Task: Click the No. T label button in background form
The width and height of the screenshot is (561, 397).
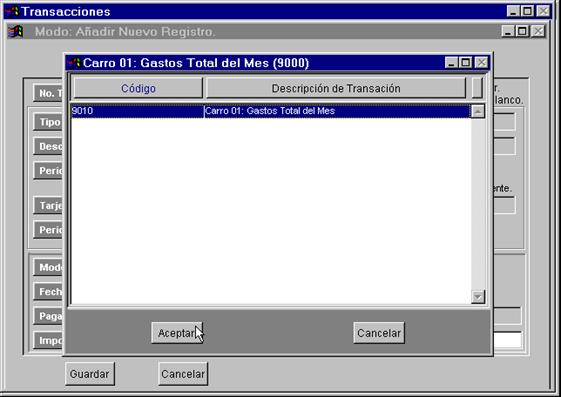Action: tap(48, 93)
